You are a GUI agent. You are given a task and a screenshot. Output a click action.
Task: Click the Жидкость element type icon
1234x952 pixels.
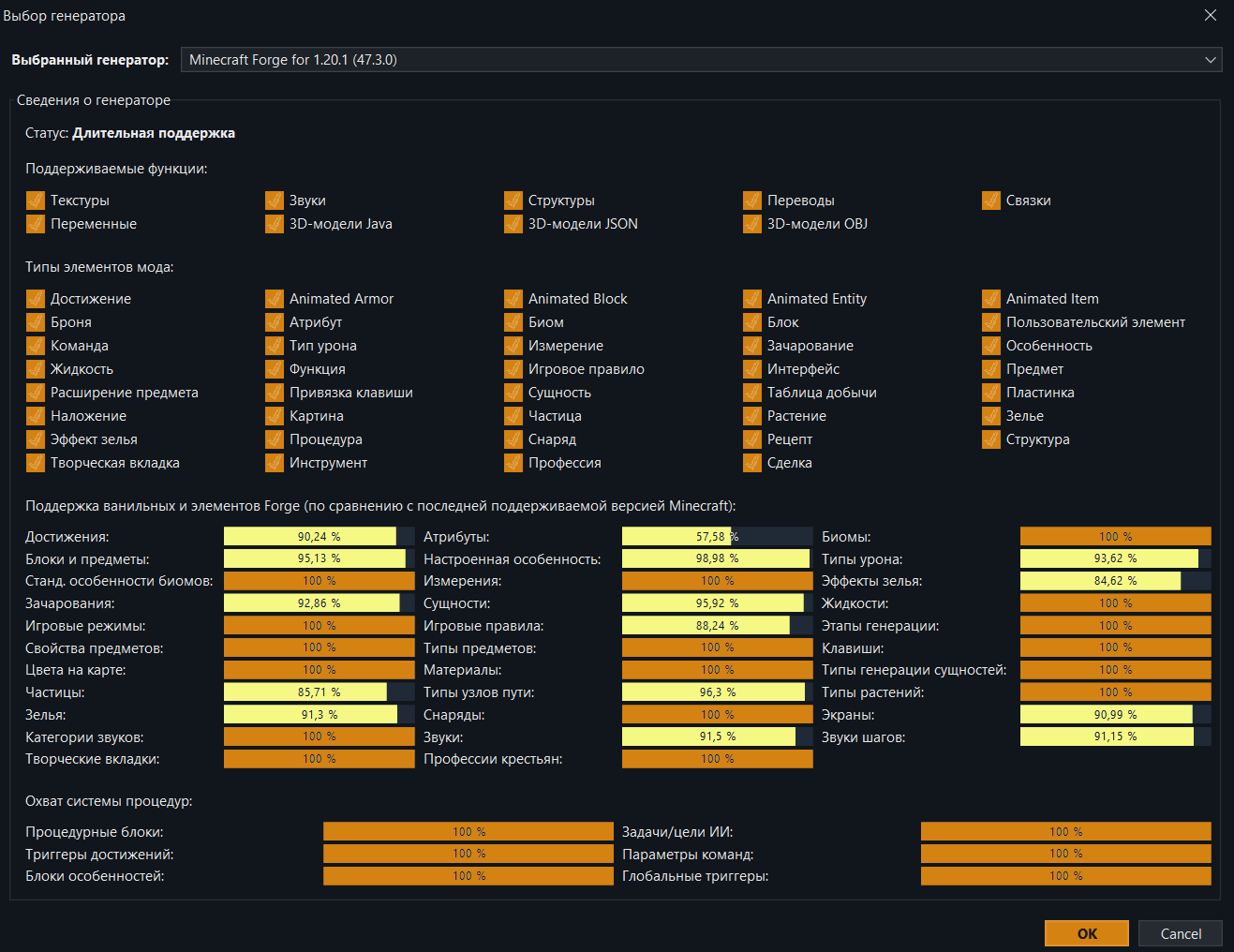36,369
